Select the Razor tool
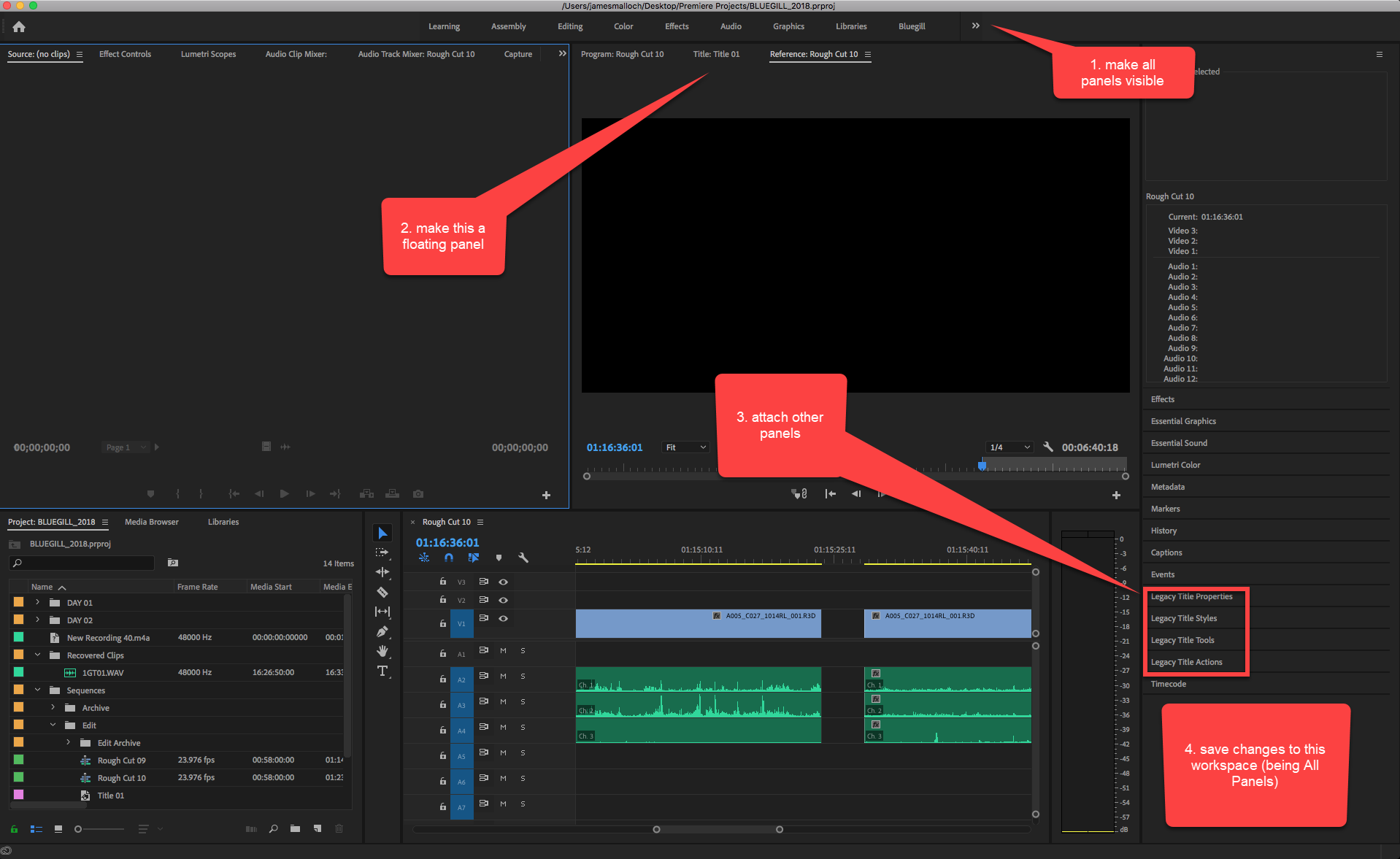Image resolution: width=1400 pixels, height=859 pixels. (x=382, y=592)
